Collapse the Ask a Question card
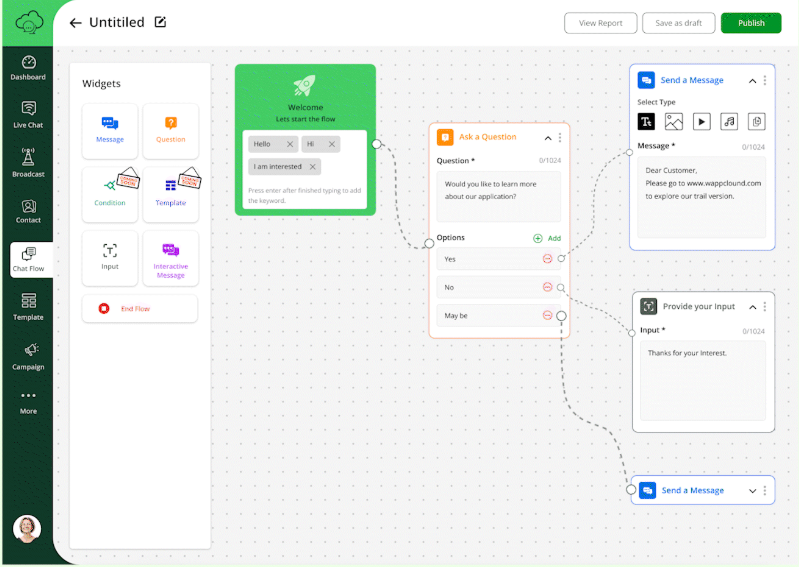Screen dimensions: 799x567 (548, 138)
